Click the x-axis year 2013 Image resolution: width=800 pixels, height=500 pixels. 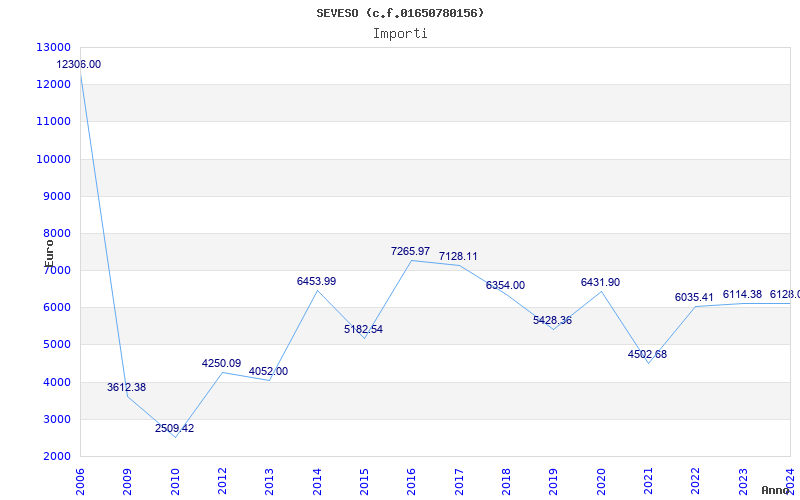[x=269, y=481]
